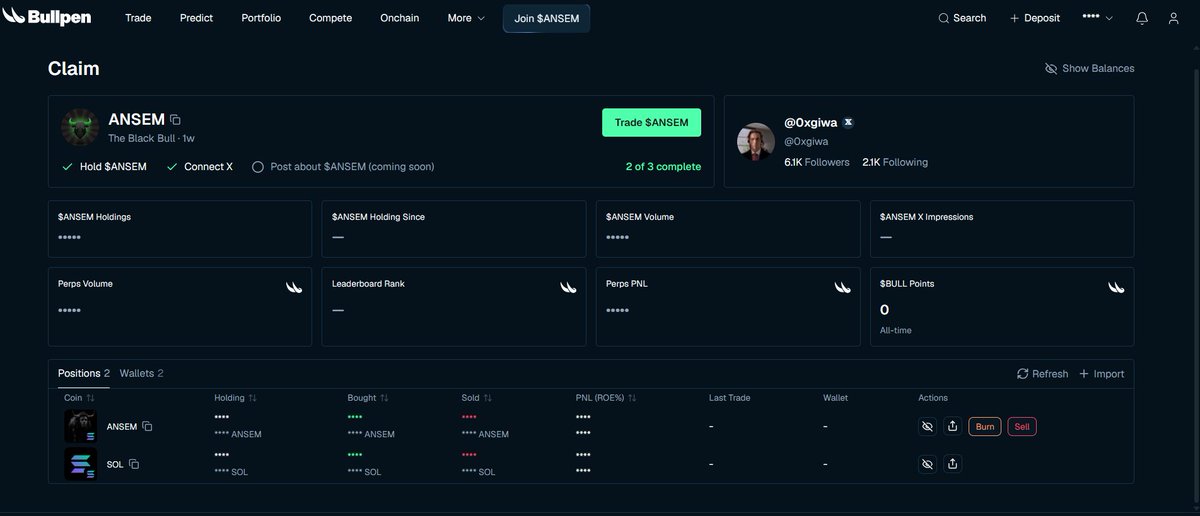Image resolution: width=1200 pixels, height=516 pixels.
Task: Switch to the Positions tab
Action: coord(84,373)
